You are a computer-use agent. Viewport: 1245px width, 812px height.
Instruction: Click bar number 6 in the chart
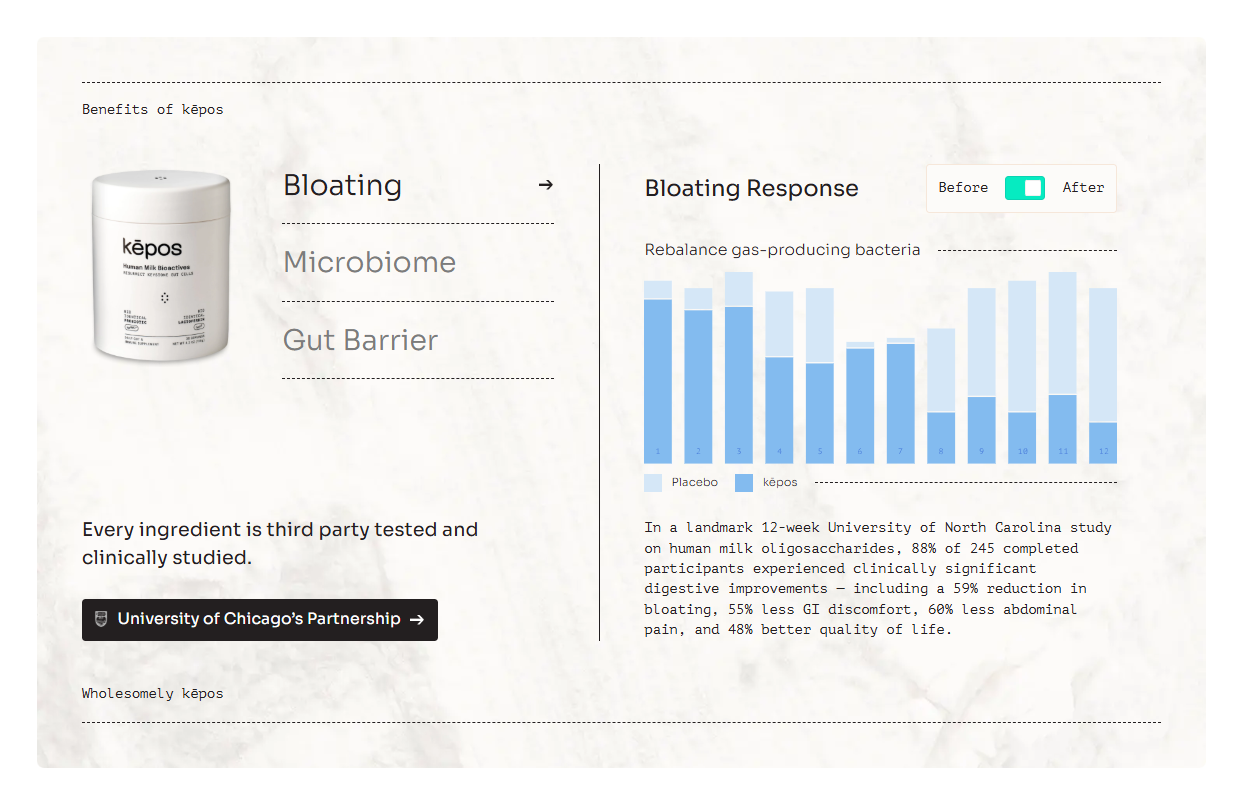tap(860, 405)
